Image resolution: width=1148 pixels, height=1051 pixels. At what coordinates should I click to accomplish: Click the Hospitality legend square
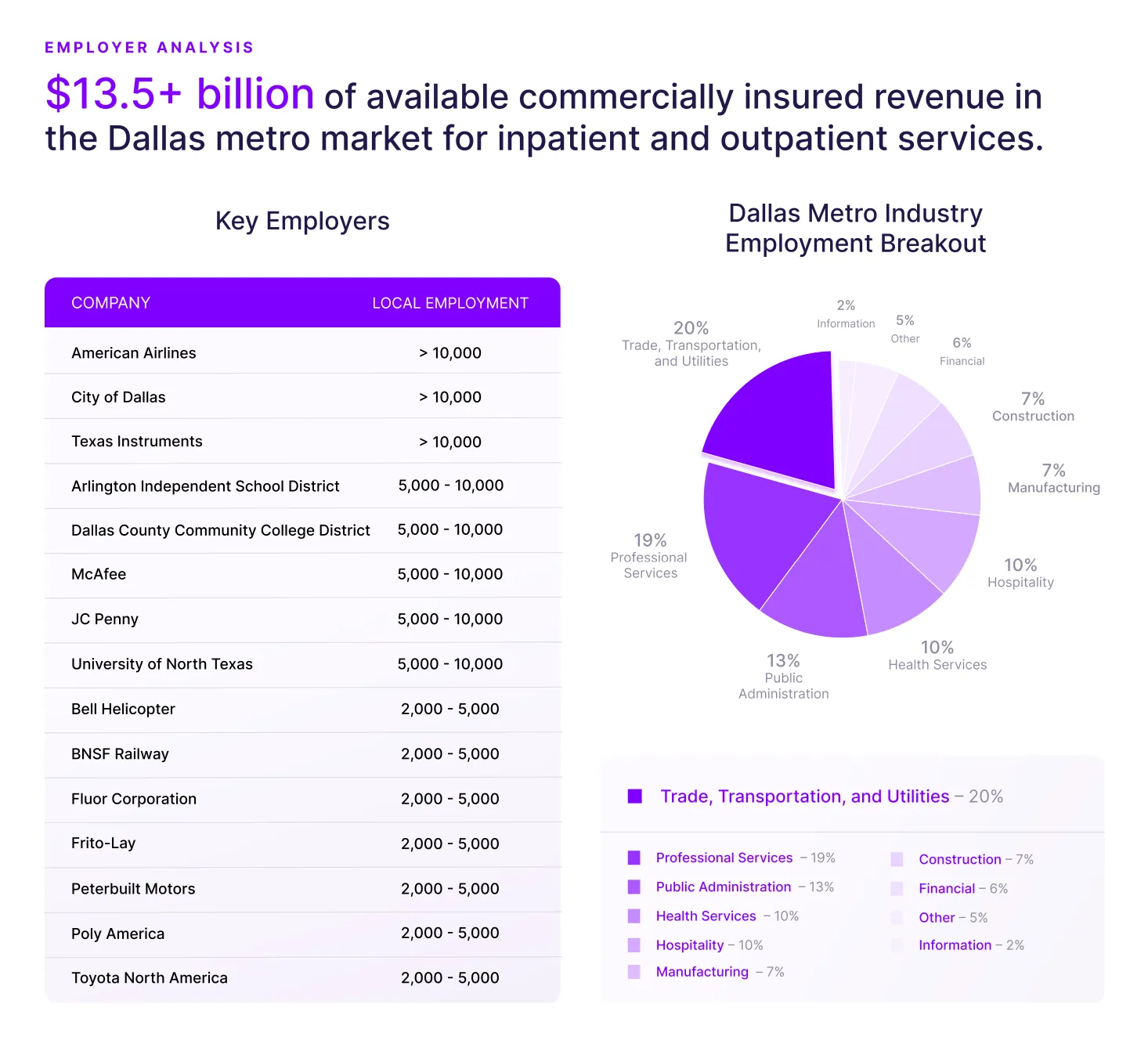click(x=634, y=944)
